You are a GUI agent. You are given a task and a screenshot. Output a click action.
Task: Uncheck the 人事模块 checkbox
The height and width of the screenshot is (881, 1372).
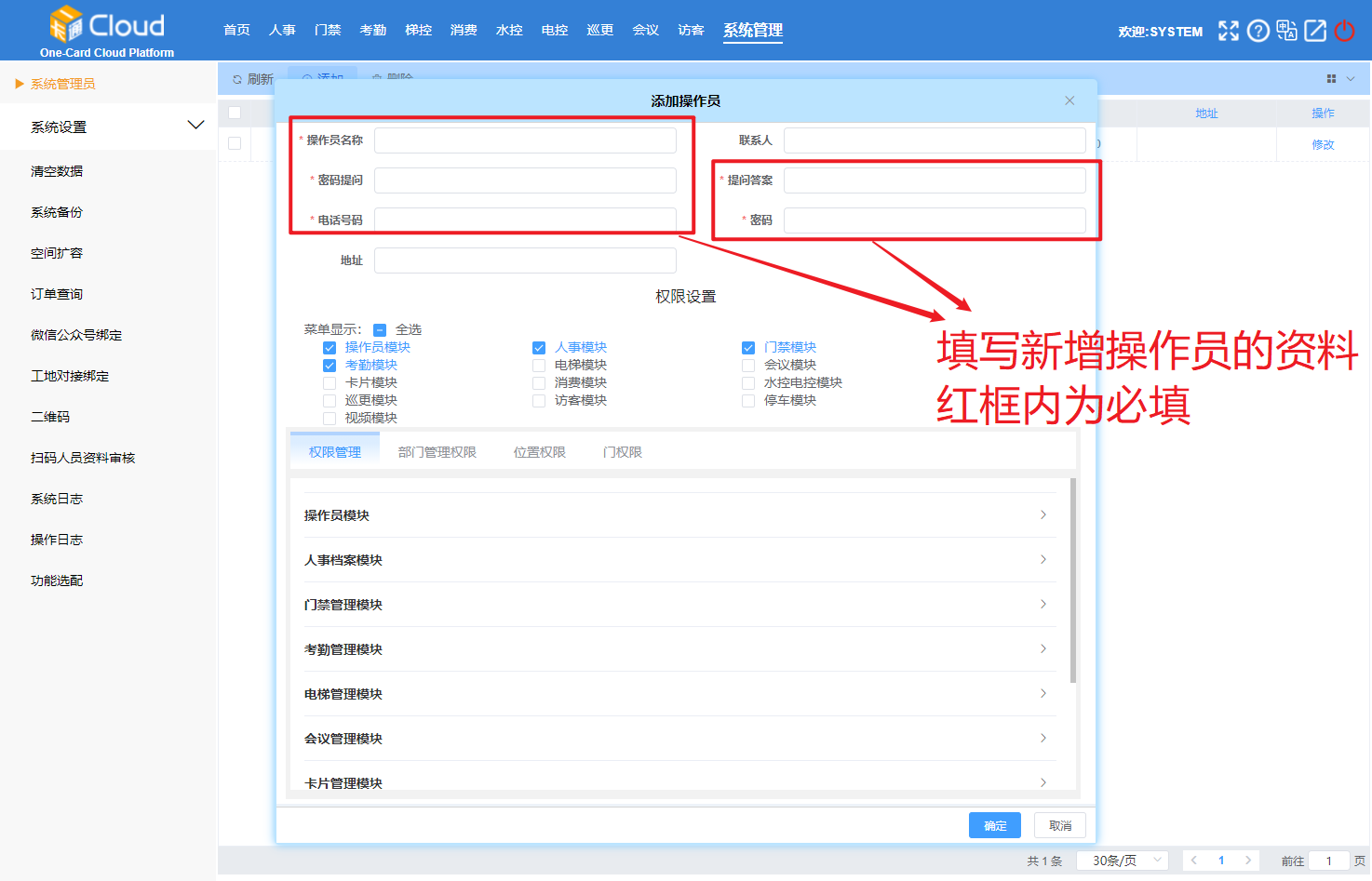pos(539,347)
